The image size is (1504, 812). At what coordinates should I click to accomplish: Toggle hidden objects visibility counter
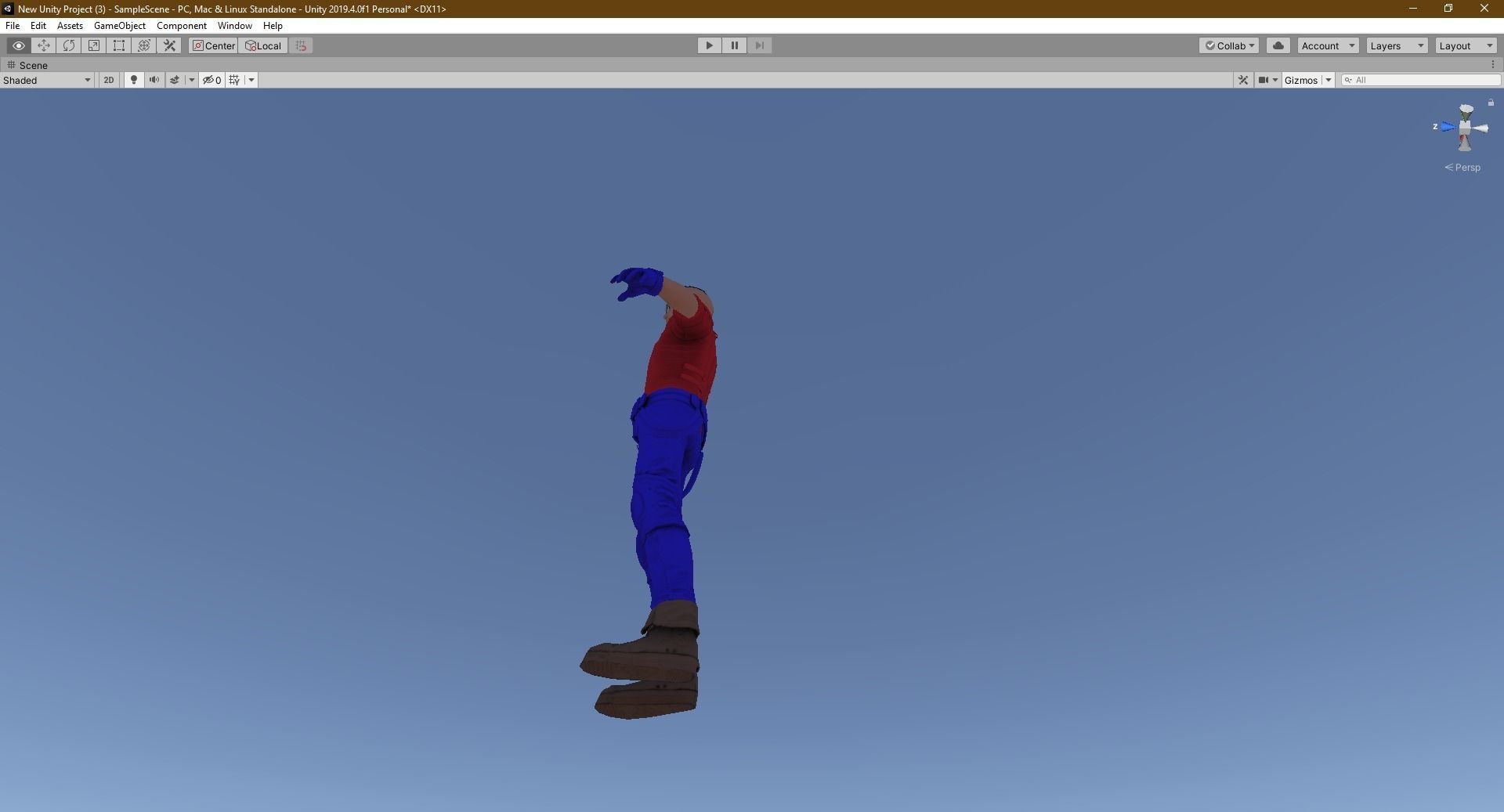[211, 80]
